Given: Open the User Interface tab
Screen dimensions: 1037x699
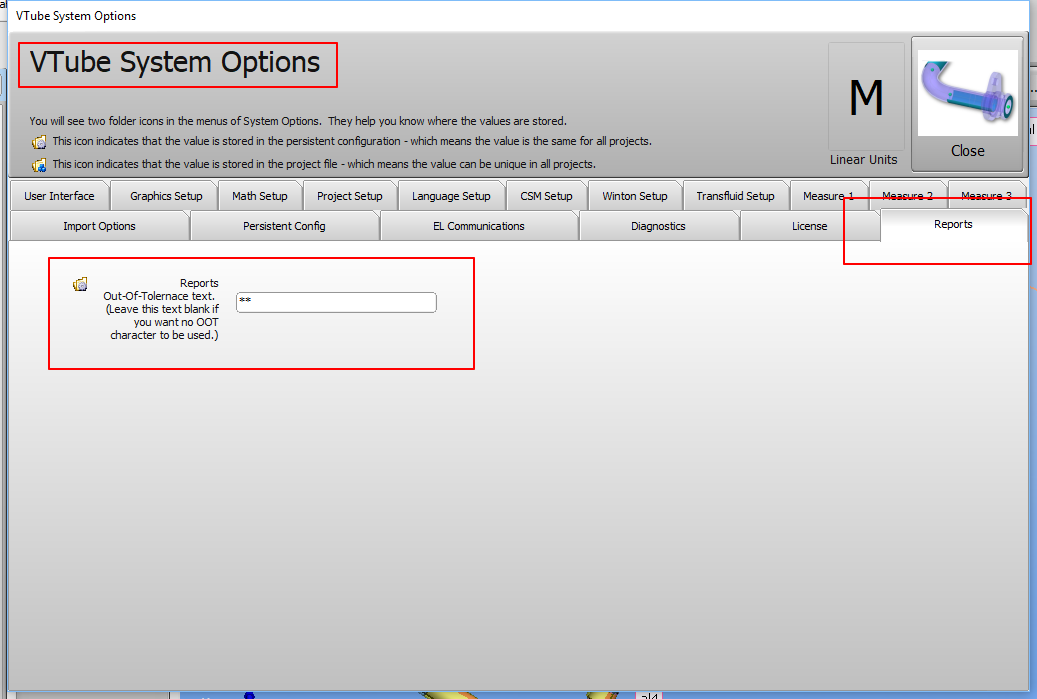Looking at the screenshot, I should click(59, 196).
